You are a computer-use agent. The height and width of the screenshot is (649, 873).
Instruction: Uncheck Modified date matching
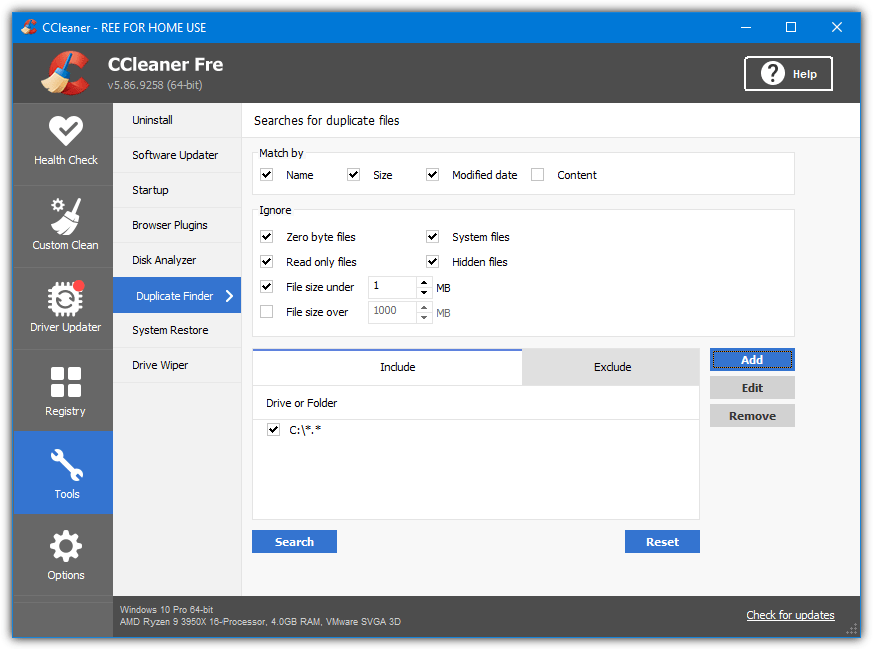(433, 175)
